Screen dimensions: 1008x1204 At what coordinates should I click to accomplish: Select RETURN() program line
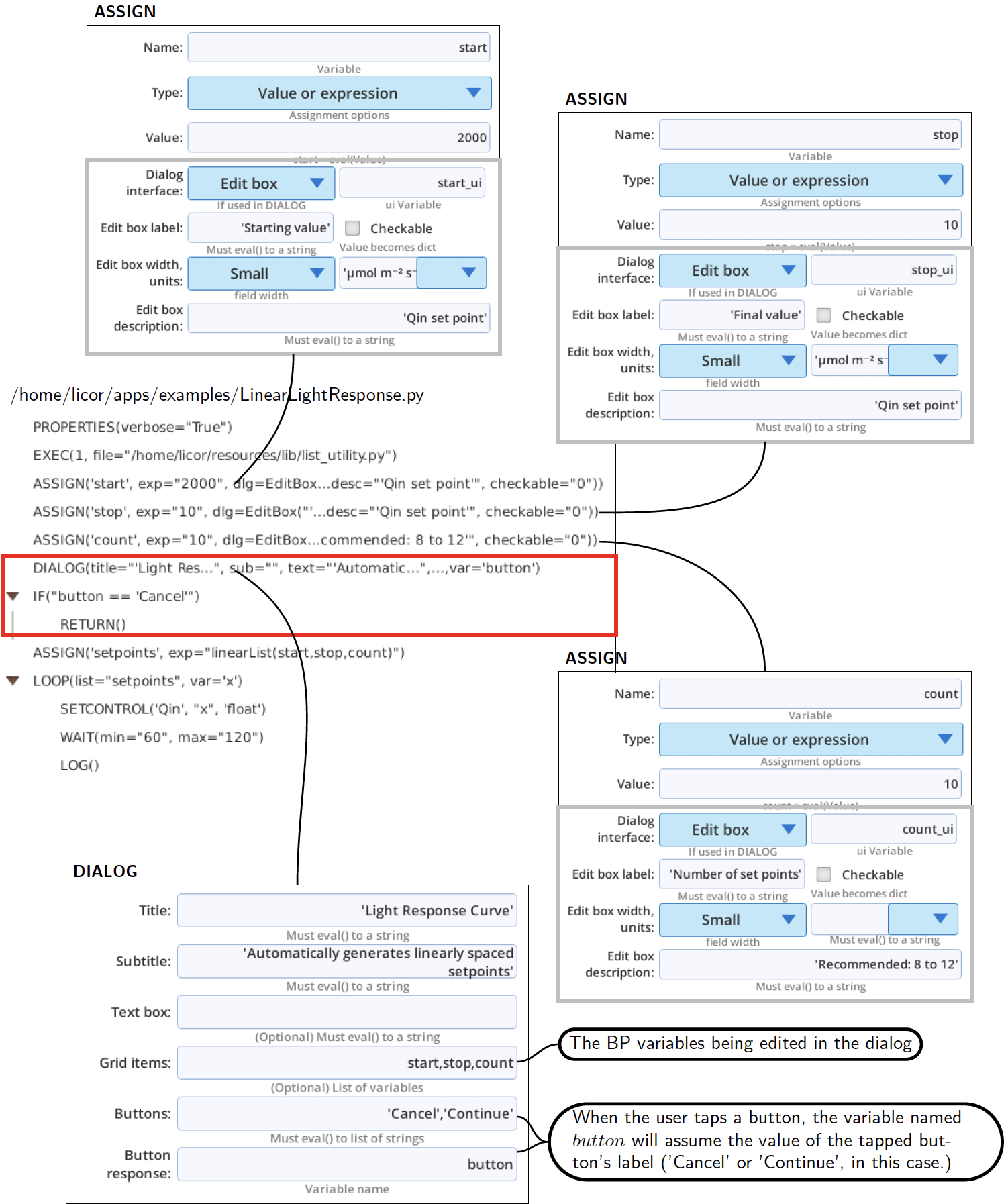point(93,625)
